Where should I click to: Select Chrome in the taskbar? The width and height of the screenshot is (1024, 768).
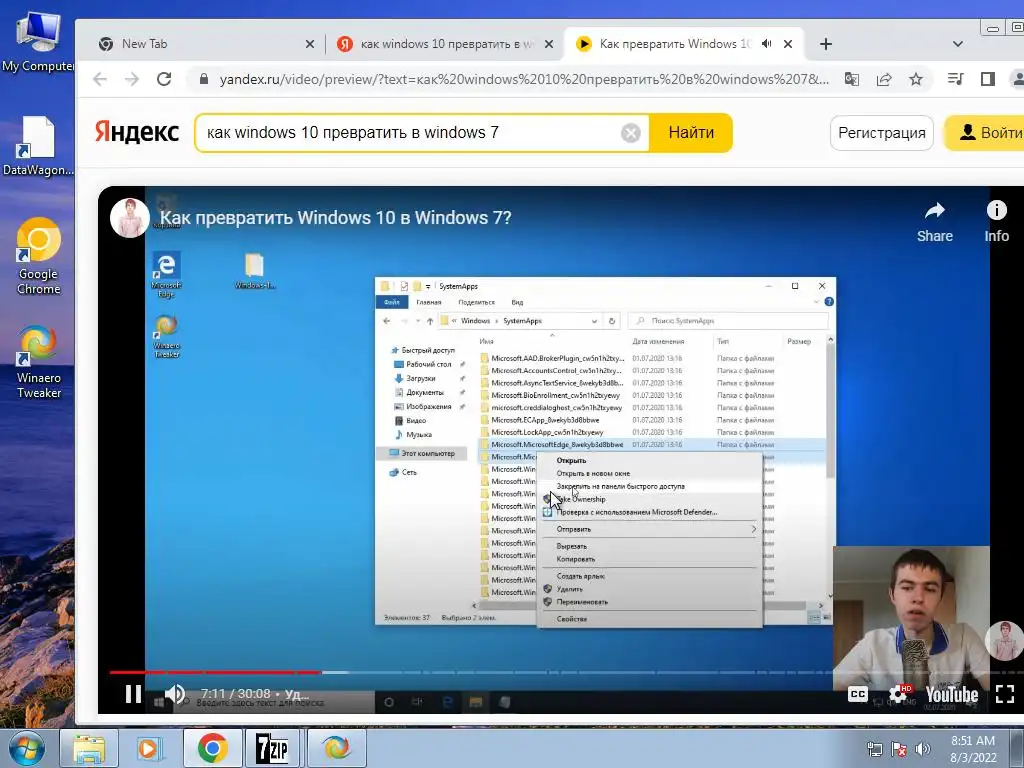pyautogui.click(x=212, y=748)
